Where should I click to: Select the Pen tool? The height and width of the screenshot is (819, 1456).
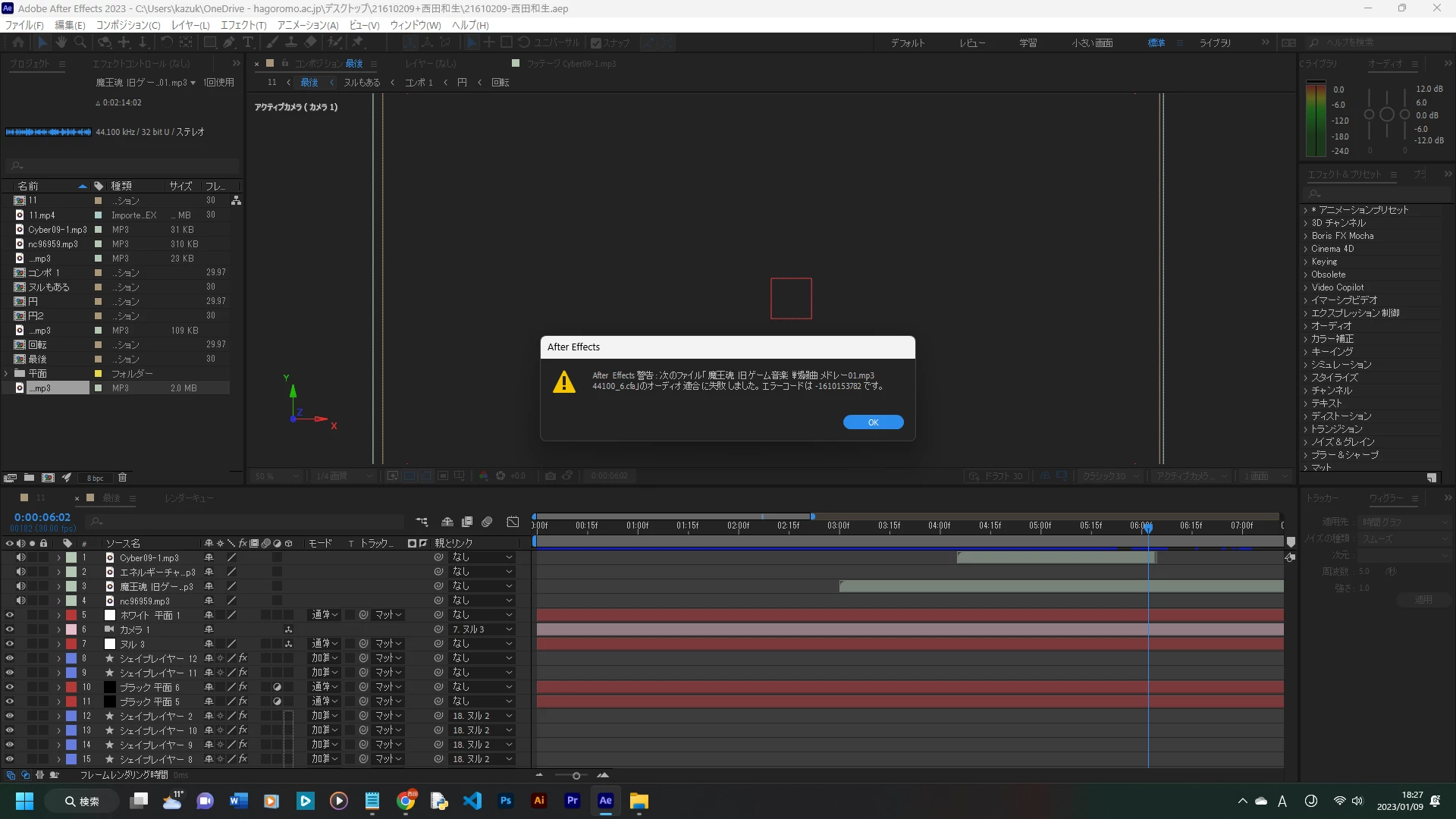click(x=229, y=42)
